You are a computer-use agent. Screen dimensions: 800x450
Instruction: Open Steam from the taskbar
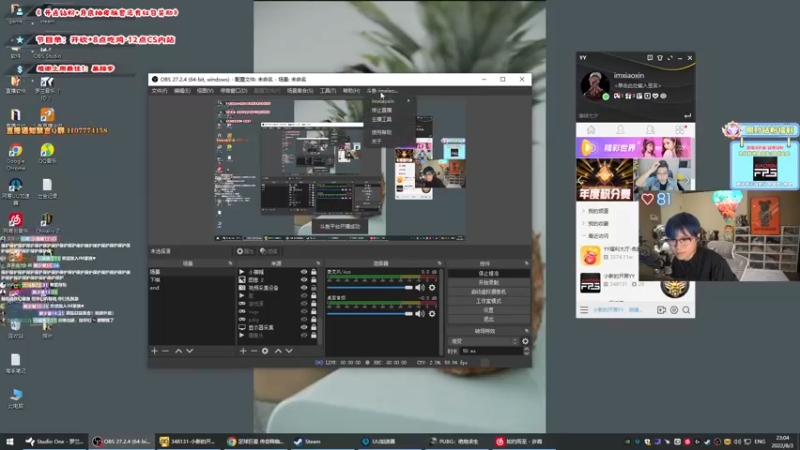(307, 441)
